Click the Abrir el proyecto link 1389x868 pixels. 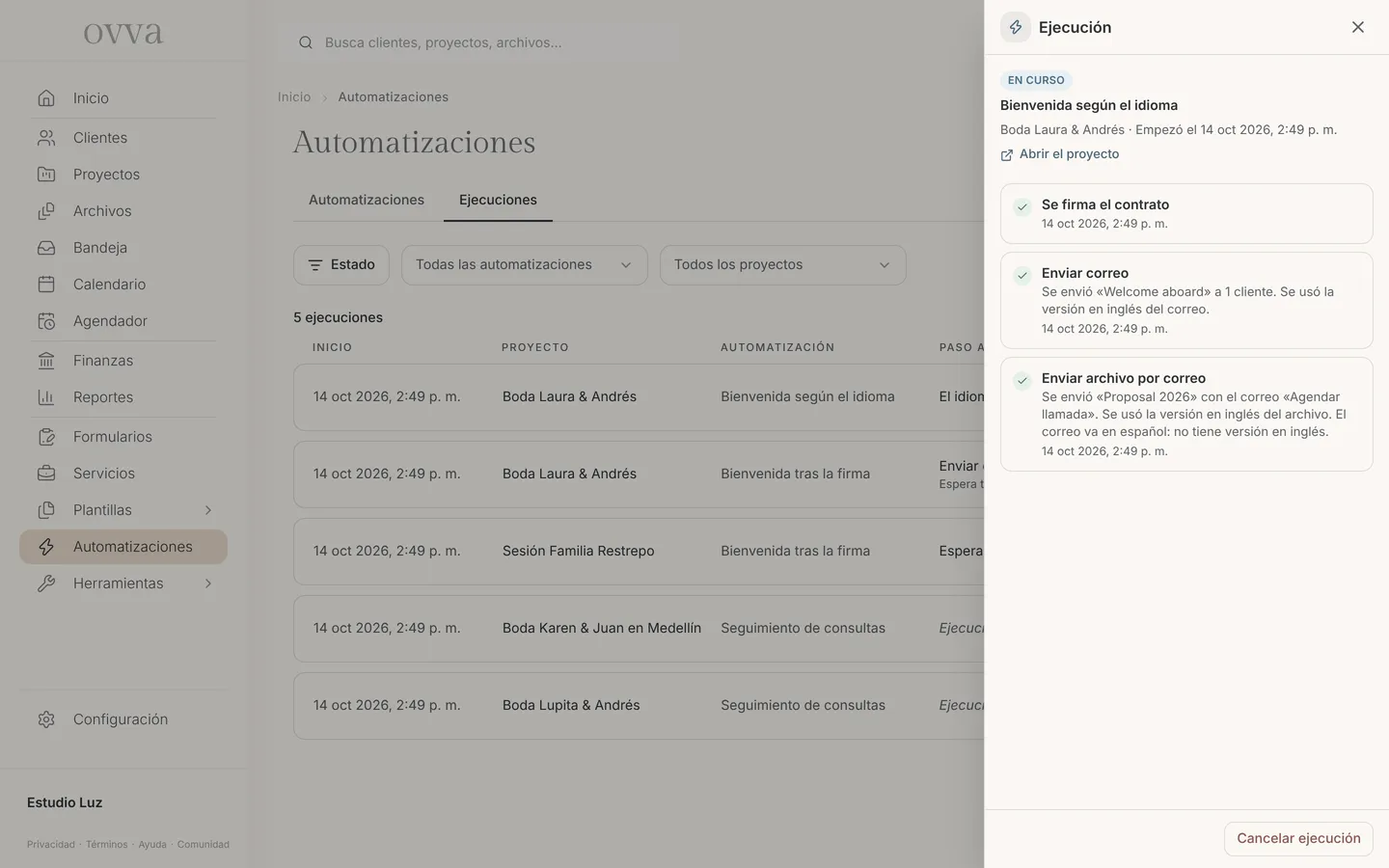pyautogui.click(x=1060, y=154)
